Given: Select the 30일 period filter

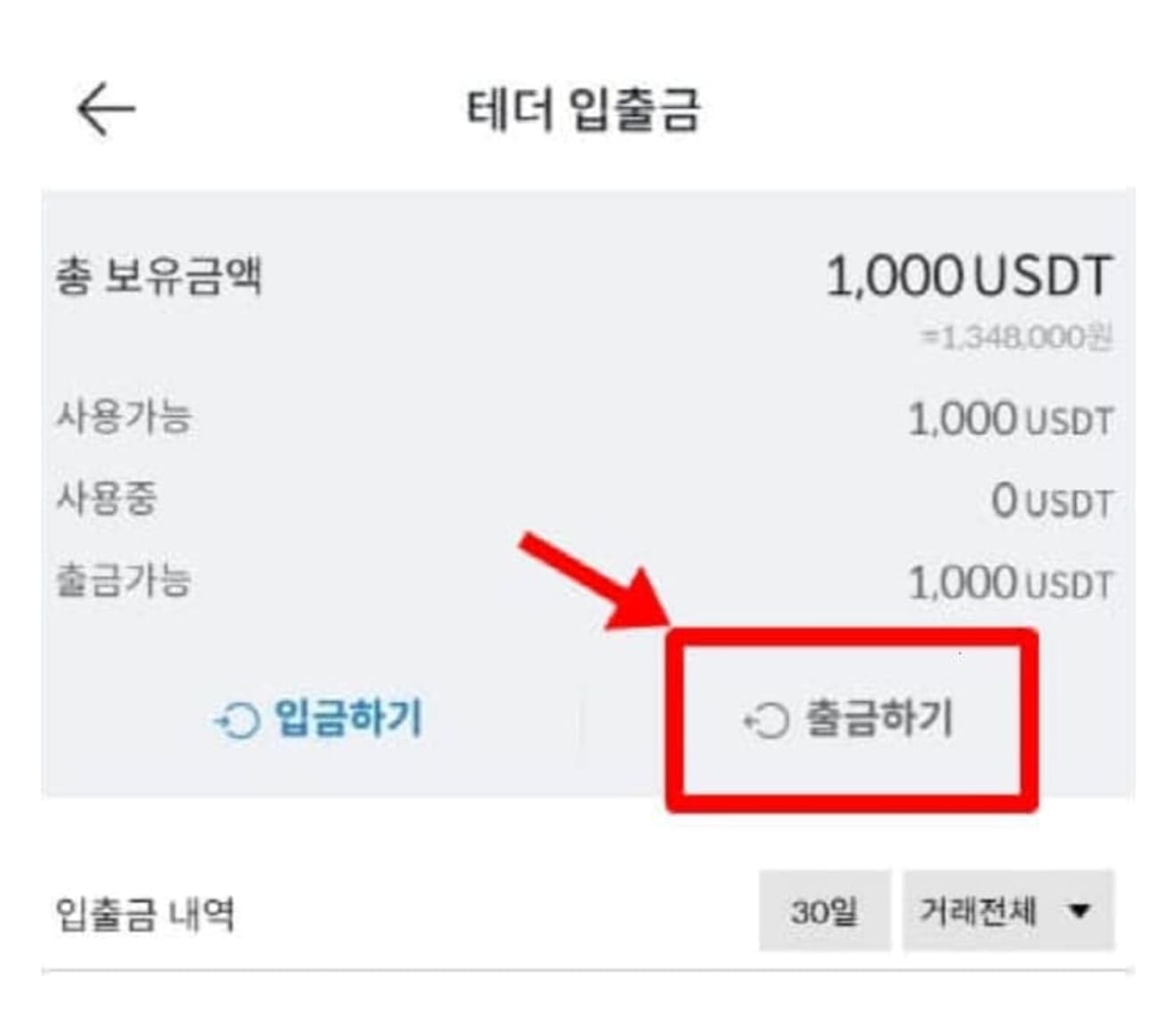Looking at the screenshot, I should [824, 911].
